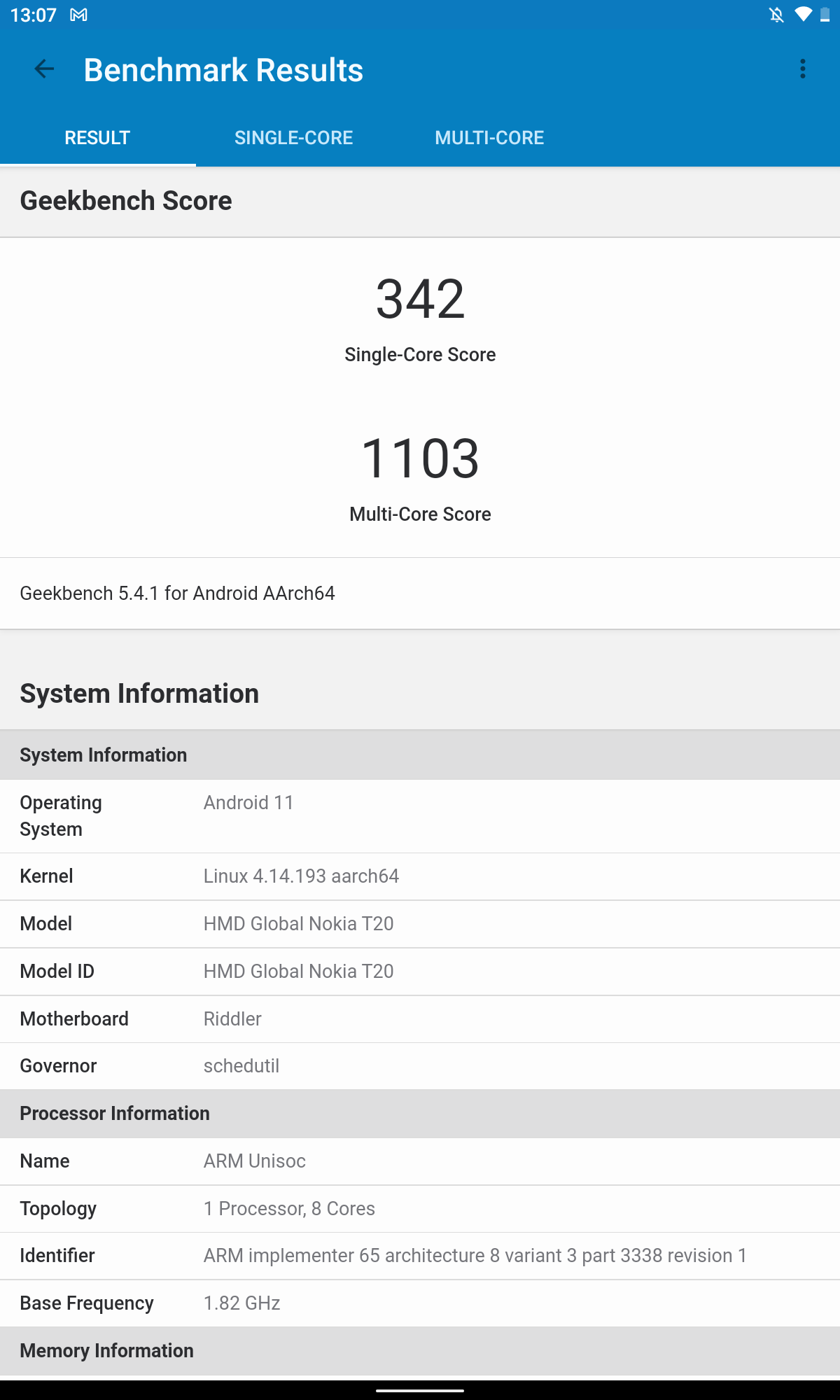
Task: Tap the schedutil governor value
Action: pos(241,1066)
